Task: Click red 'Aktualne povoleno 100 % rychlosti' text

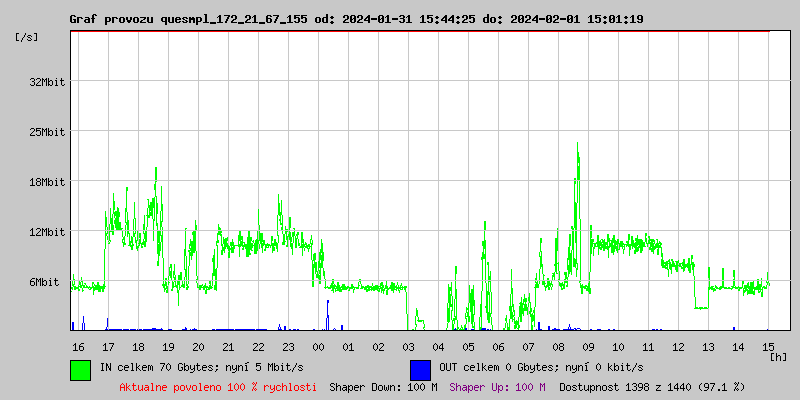Action: pyautogui.click(x=218, y=386)
